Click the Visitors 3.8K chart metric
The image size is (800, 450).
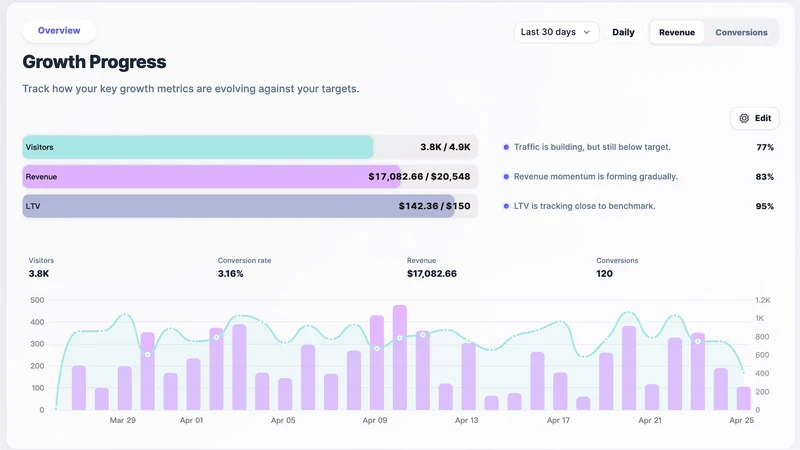(41, 267)
